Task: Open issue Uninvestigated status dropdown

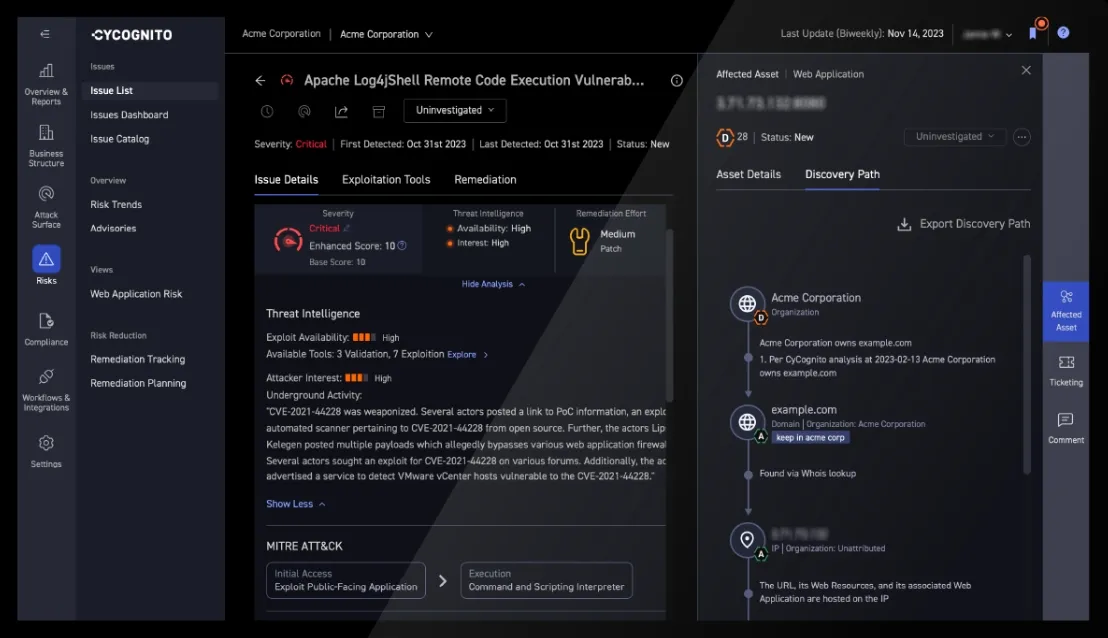Action: 454,110
